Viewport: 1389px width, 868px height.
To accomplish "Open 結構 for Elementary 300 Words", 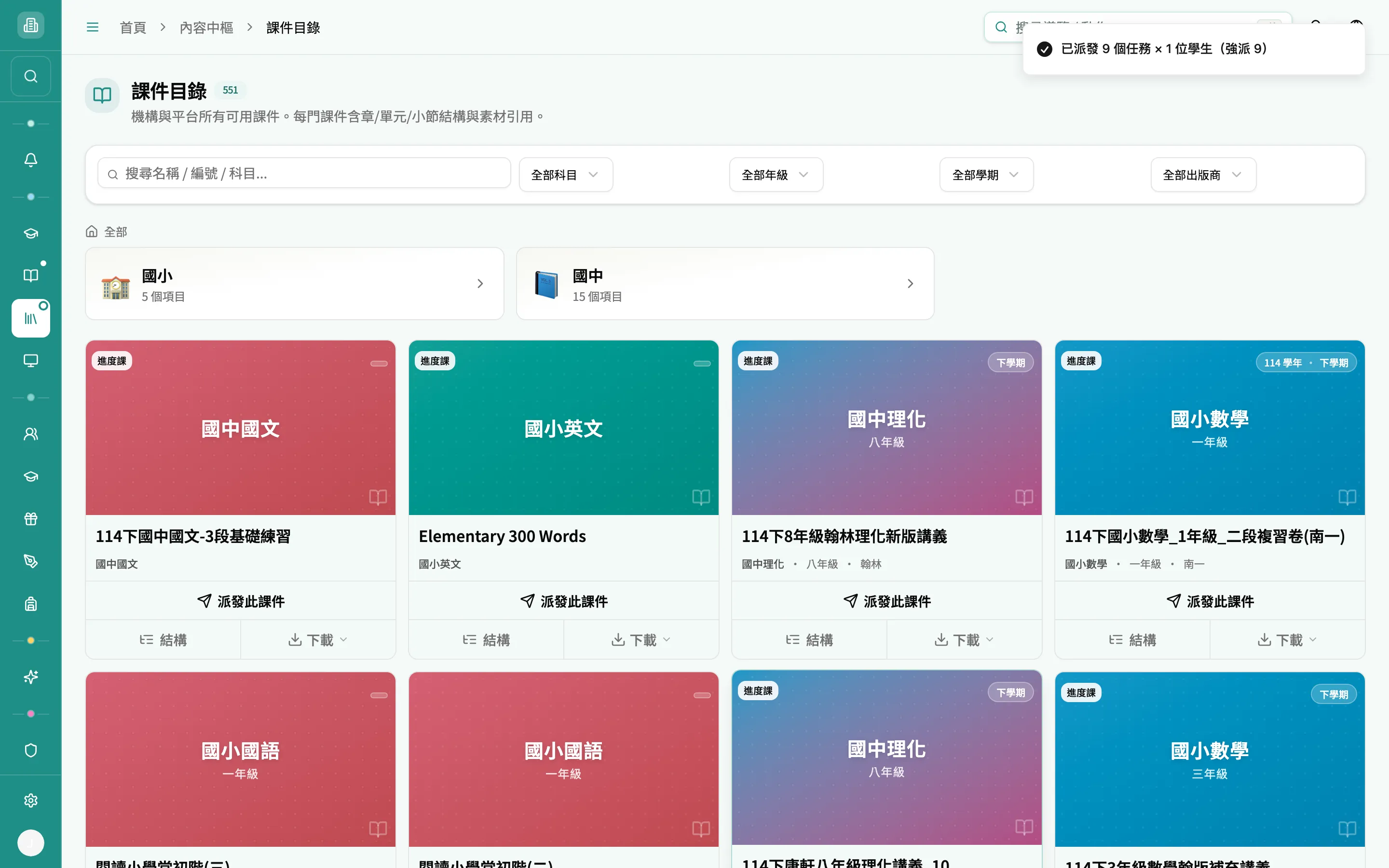I will pyautogui.click(x=486, y=639).
